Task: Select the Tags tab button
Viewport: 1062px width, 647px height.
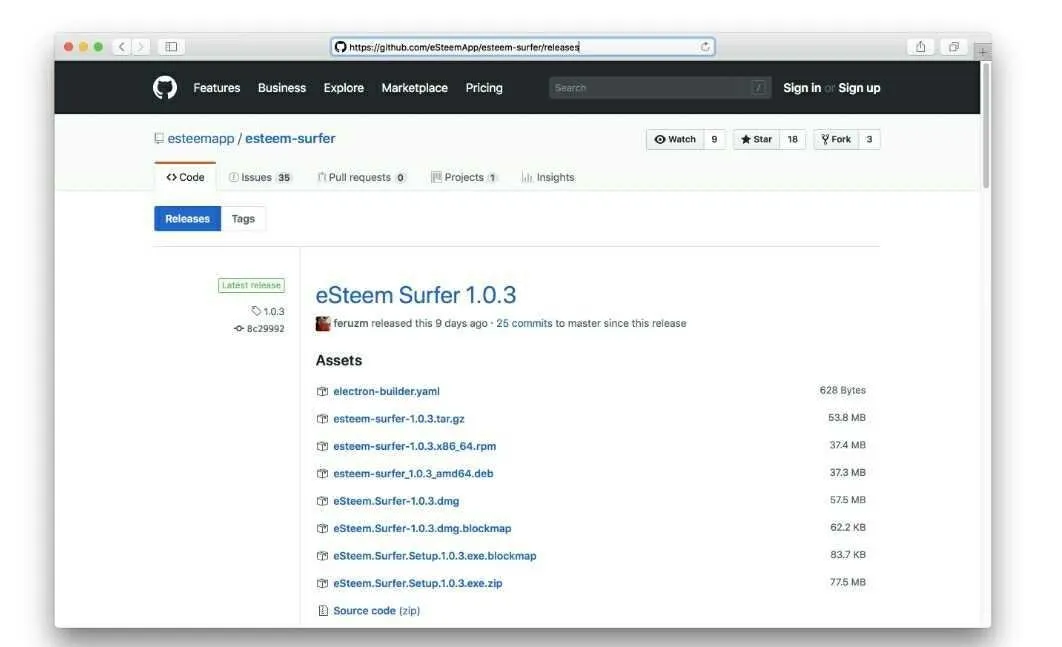Action: pos(243,219)
